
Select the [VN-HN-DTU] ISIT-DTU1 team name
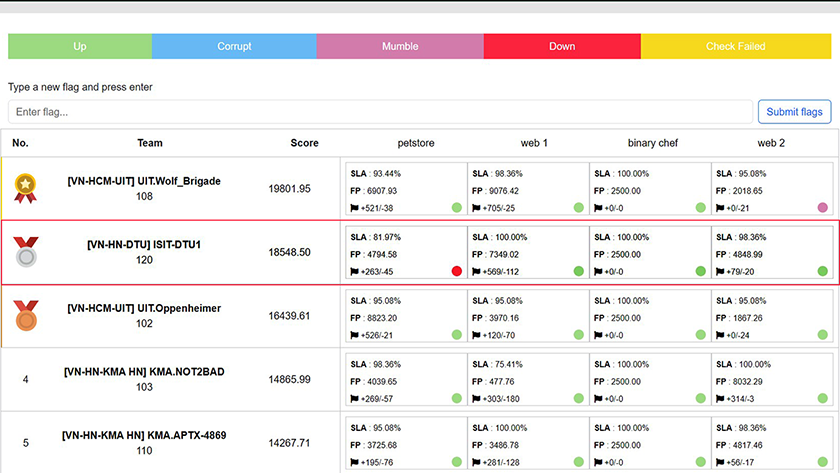[144, 244]
